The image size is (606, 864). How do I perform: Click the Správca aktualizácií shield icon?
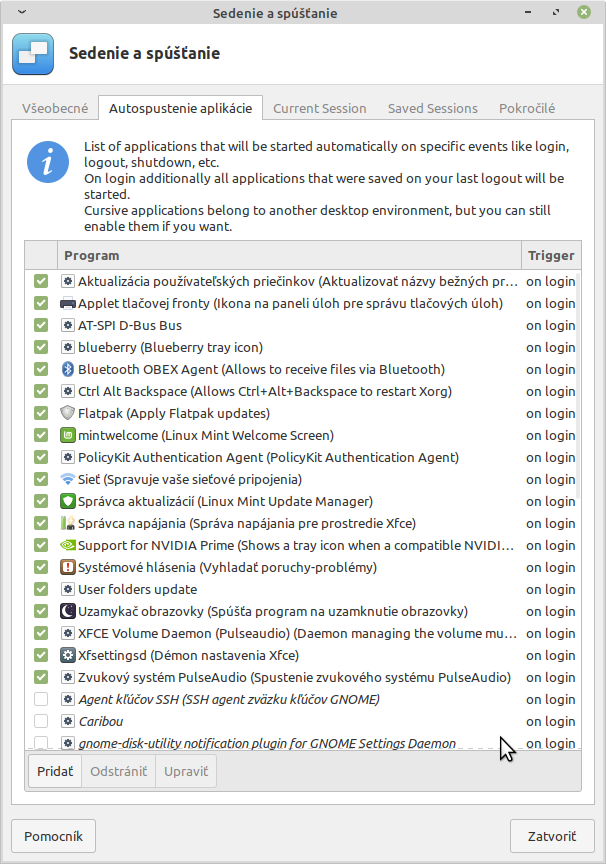[68, 501]
